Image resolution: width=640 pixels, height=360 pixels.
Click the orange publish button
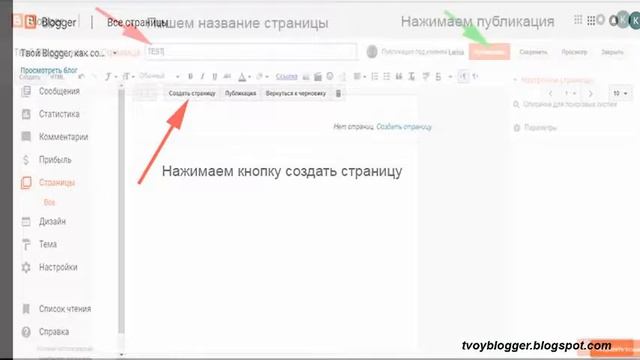[x=489, y=52]
